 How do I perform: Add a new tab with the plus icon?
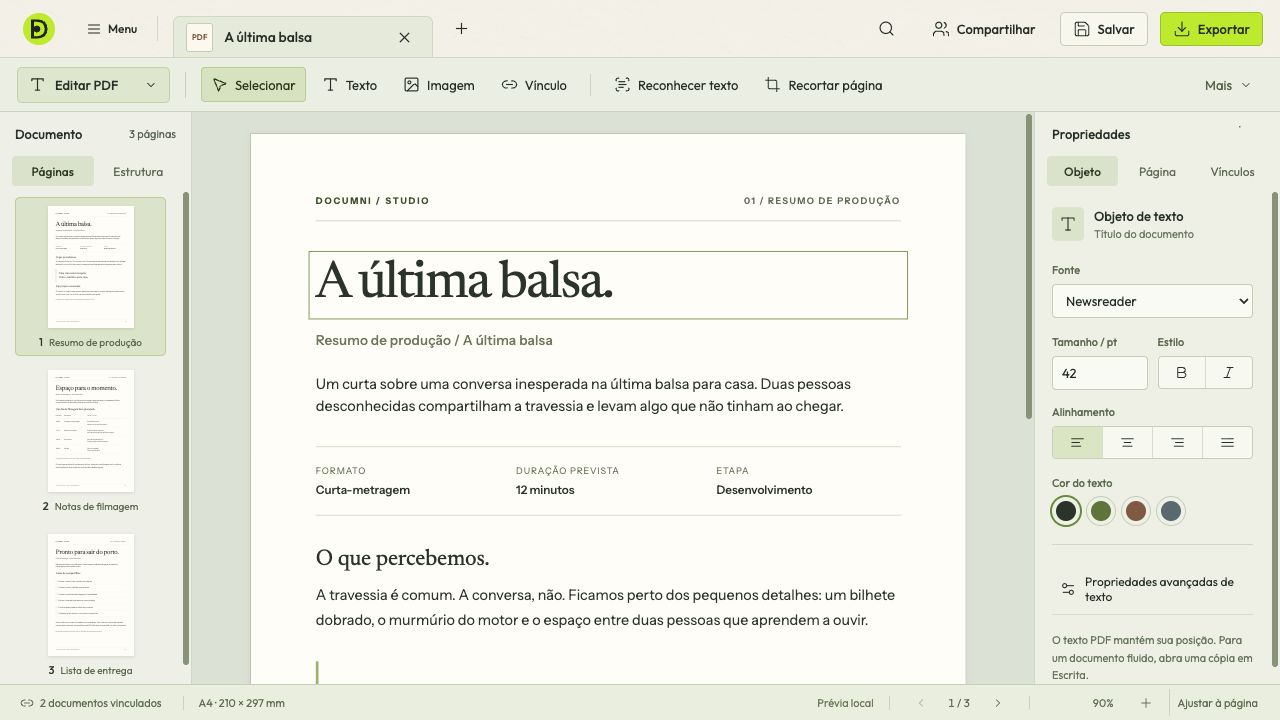click(461, 29)
